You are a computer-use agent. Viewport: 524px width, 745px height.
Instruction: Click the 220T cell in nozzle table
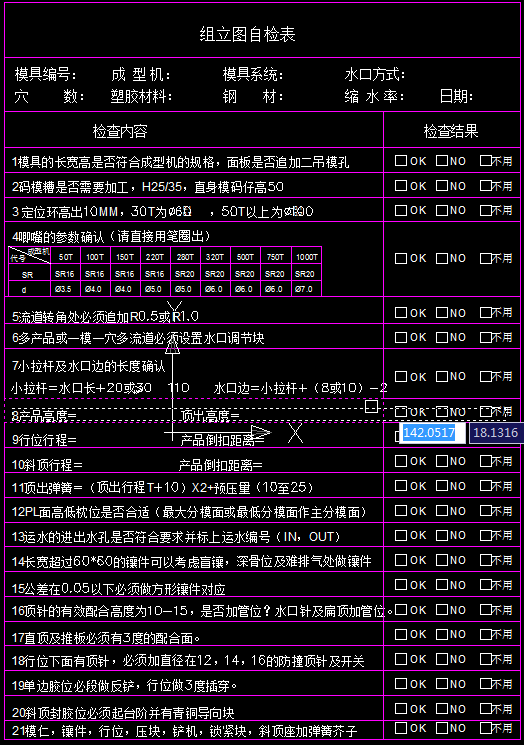155,257
